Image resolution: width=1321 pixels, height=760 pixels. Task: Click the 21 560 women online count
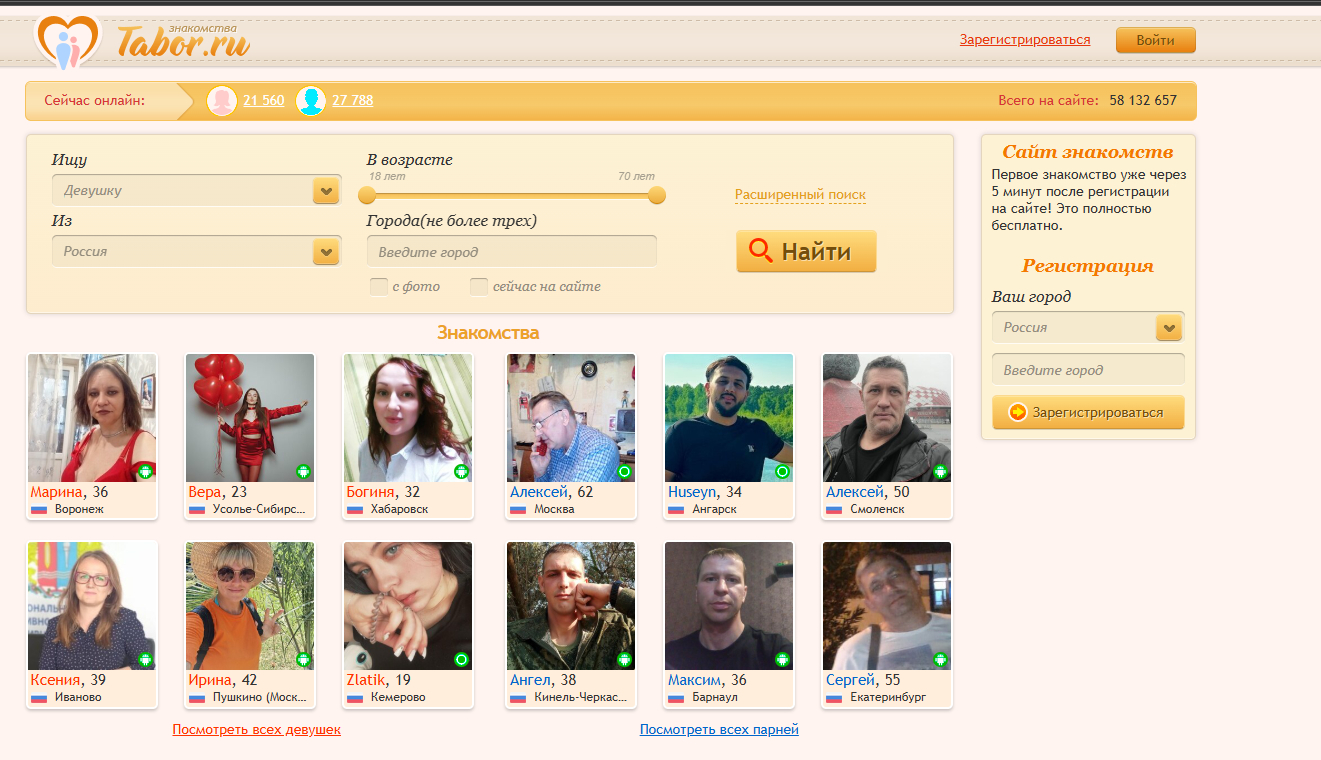264,100
